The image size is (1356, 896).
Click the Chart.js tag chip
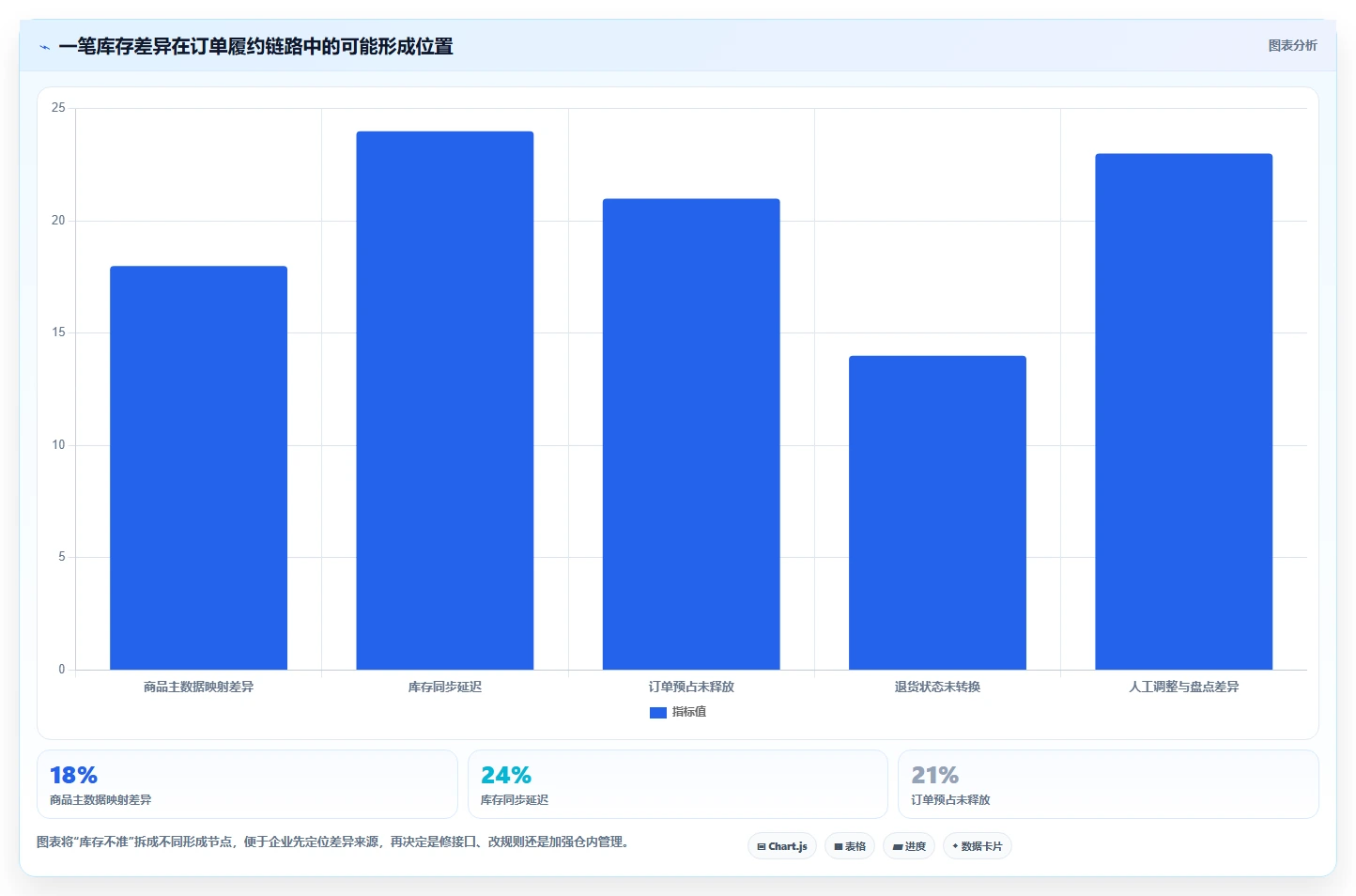point(782,846)
